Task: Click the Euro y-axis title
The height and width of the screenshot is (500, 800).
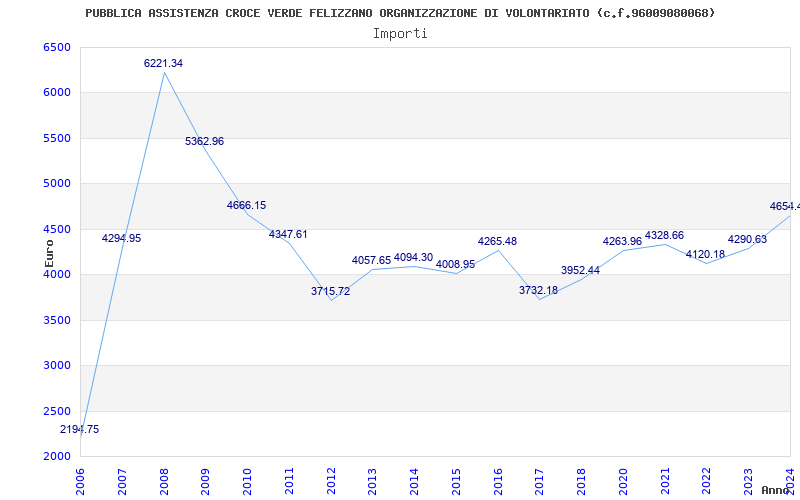Action: pos(49,253)
